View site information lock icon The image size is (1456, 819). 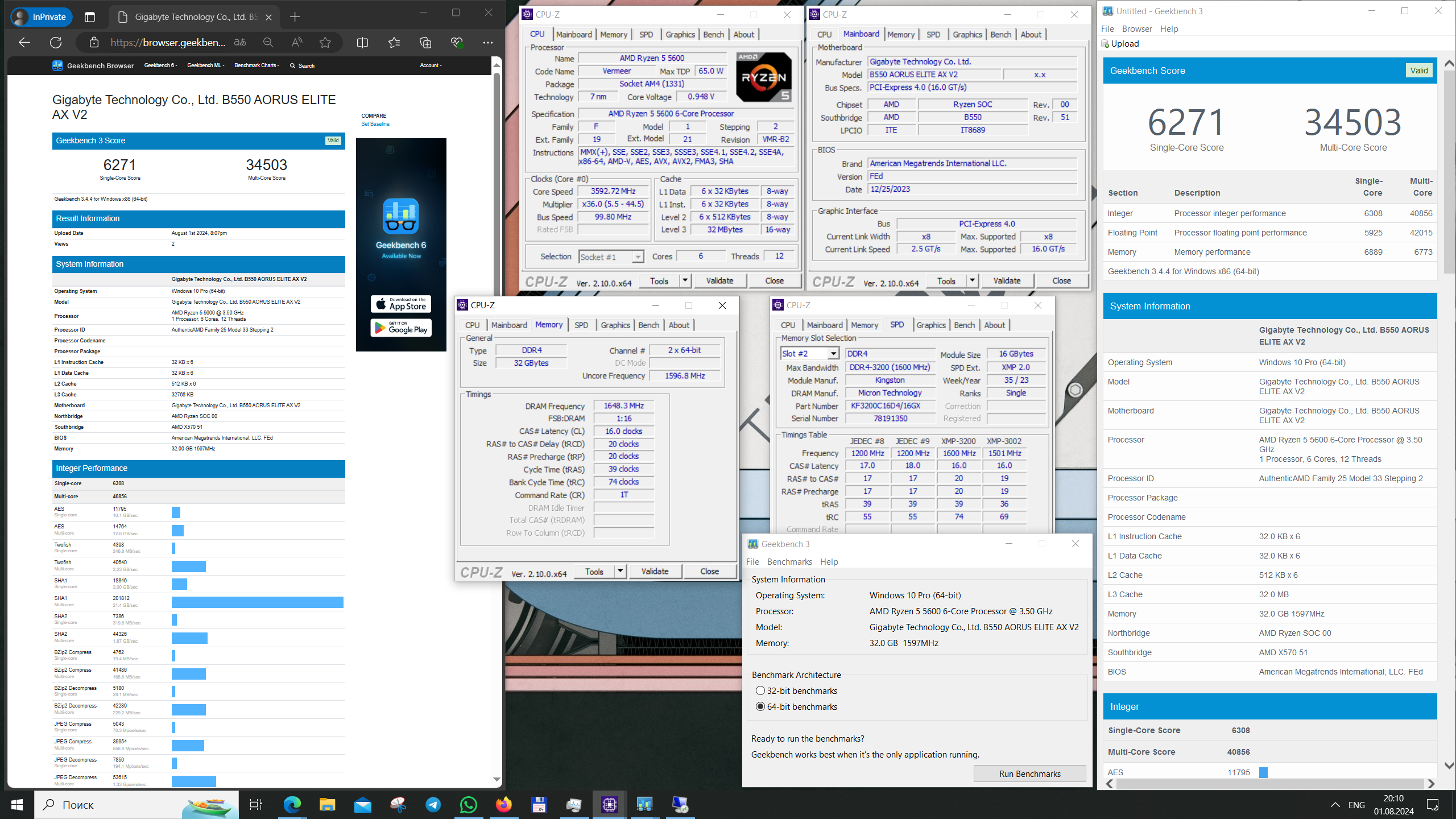coord(94,42)
